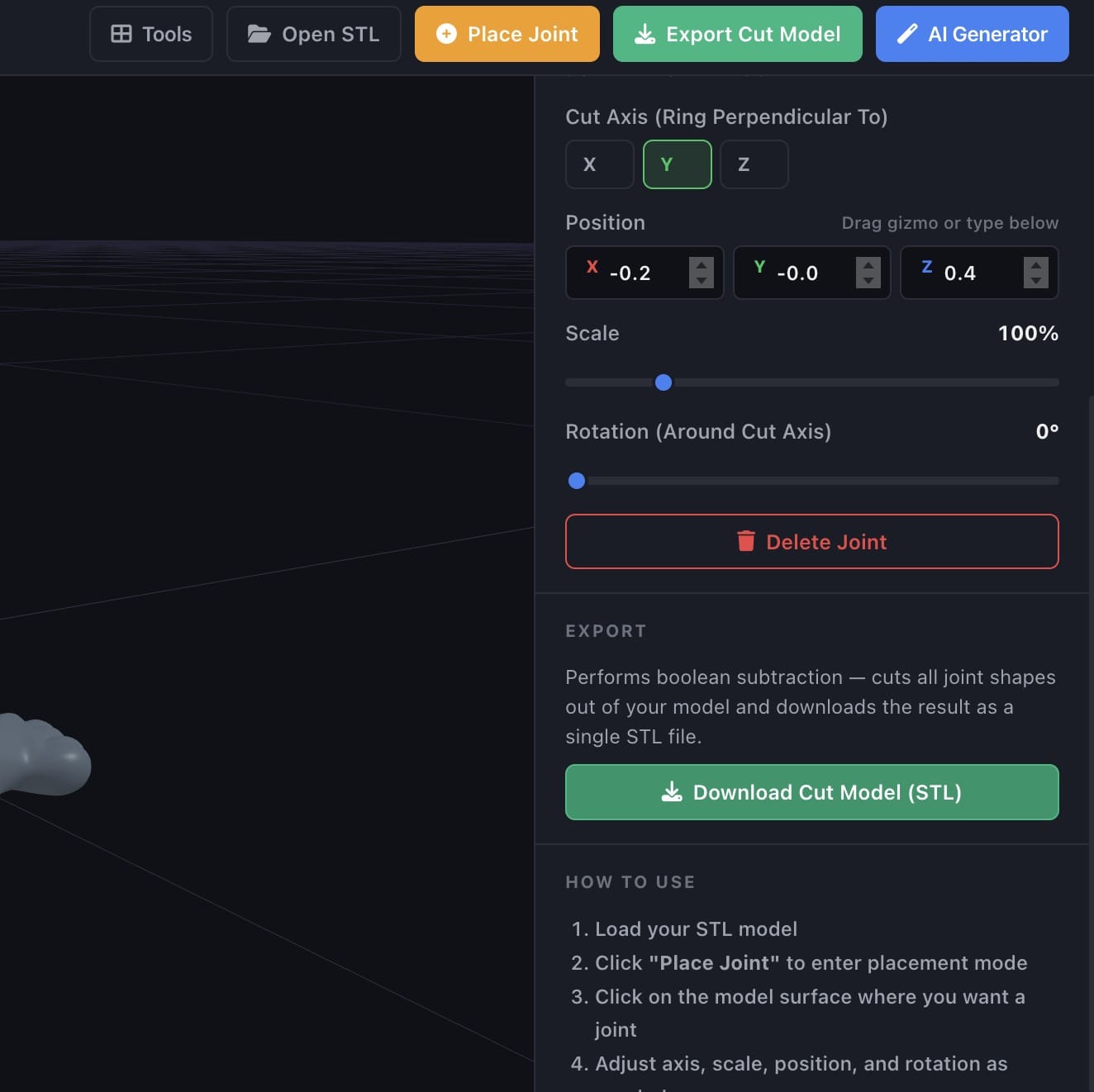Click the Open STL folder icon
The height and width of the screenshot is (1092, 1094).
[259, 34]
